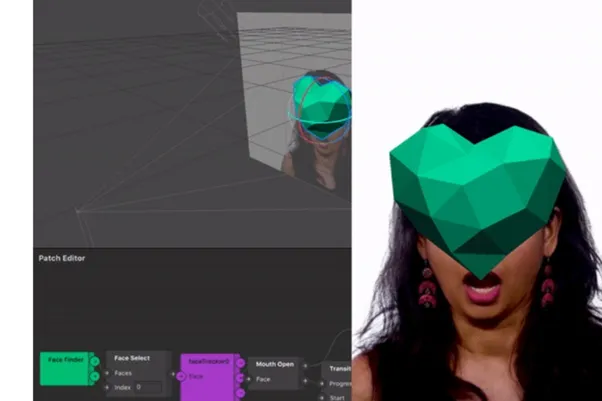The image size is (602, 401).
Task: Select the purple faceTracker0 patch
Action: pyautogui.click(x=208, y=377)
